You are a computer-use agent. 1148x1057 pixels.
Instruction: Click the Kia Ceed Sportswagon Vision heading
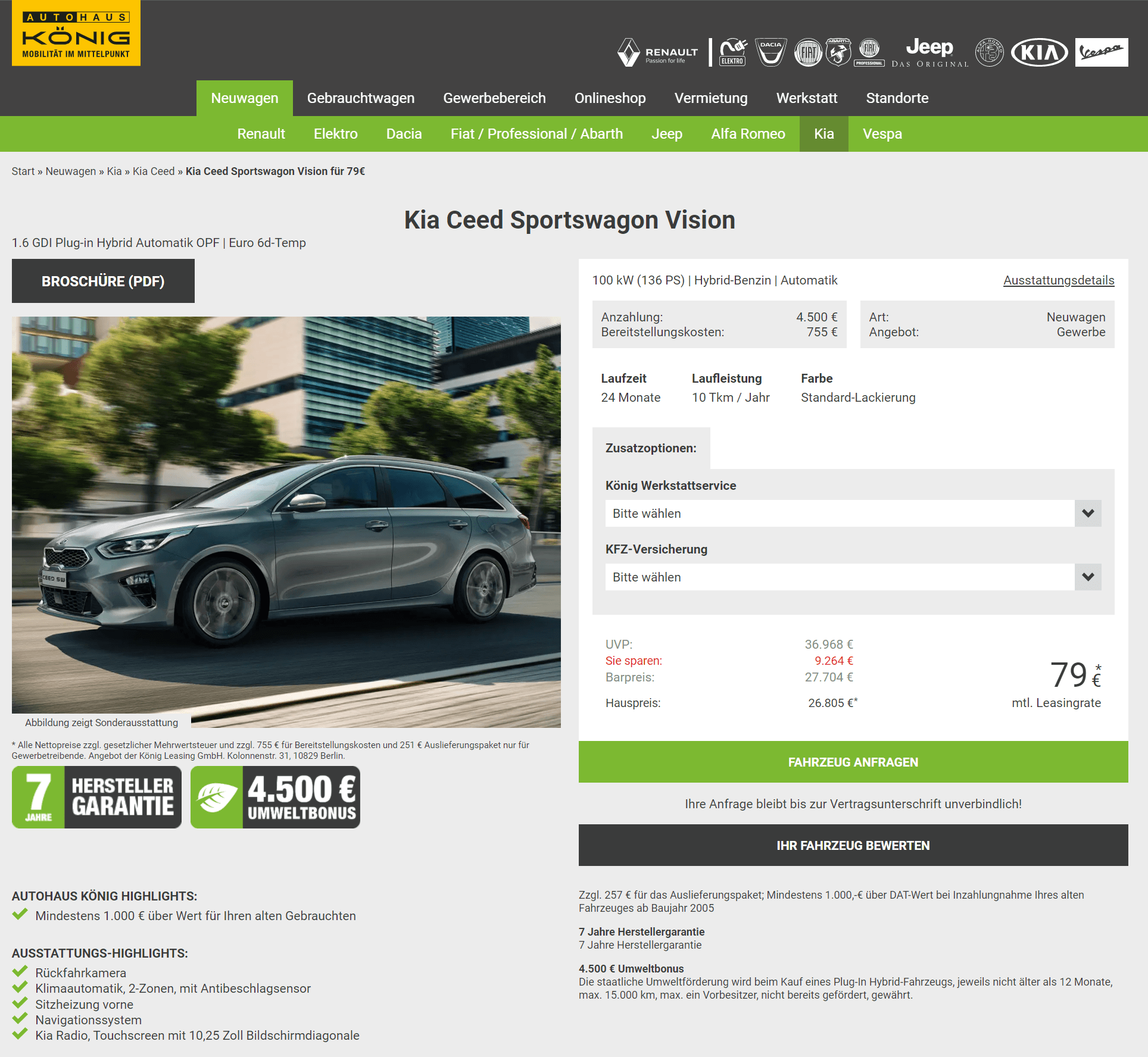click(570, 220)
